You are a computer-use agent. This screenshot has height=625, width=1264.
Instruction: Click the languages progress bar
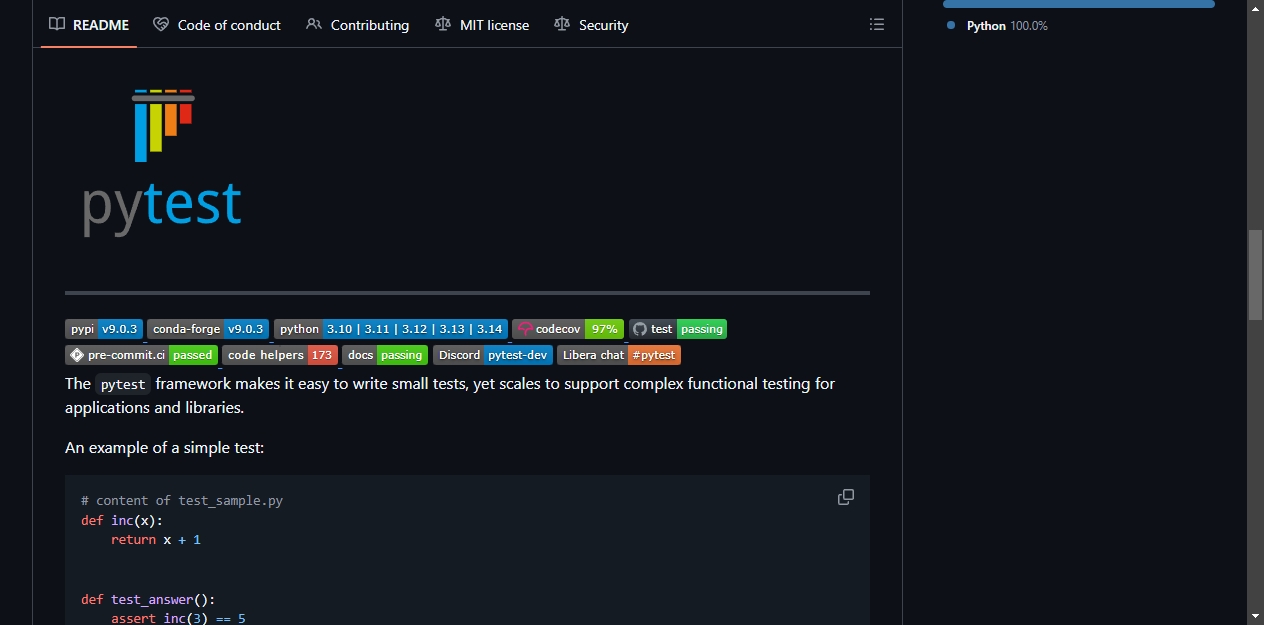pyautogui.click(x=1079, y=4)
